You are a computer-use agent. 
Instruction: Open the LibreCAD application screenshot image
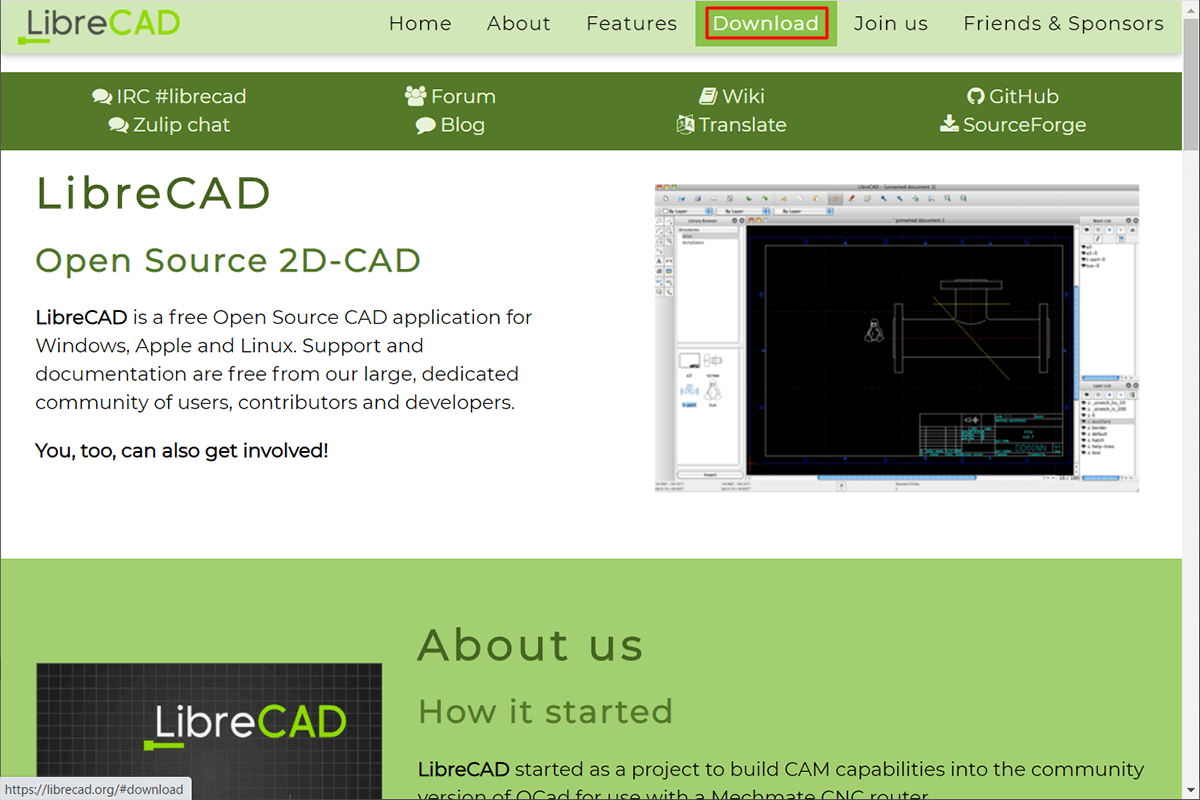pyautogui.click(x=897, y=338)
